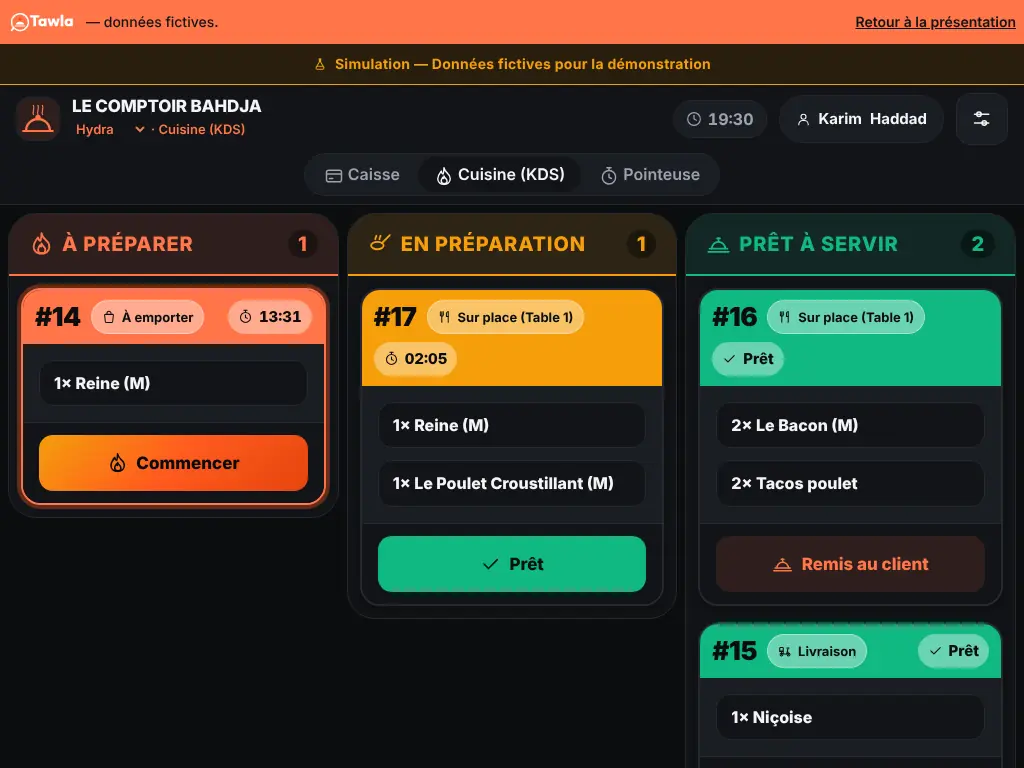1024x768 pixels.
Task: Click the 1× Reine (M) item in order #14
Action: click(174, 383)
